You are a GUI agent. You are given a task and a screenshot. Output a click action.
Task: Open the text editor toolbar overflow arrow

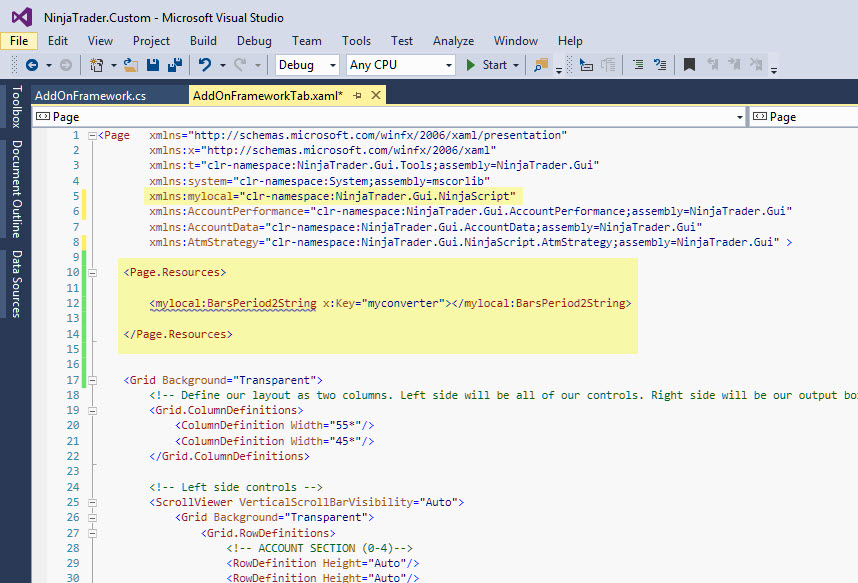tap(774, 70)
